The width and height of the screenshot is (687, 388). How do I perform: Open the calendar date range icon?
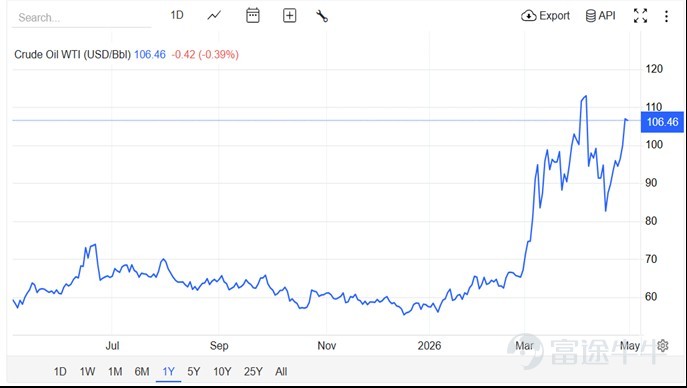tap(253, 16)
